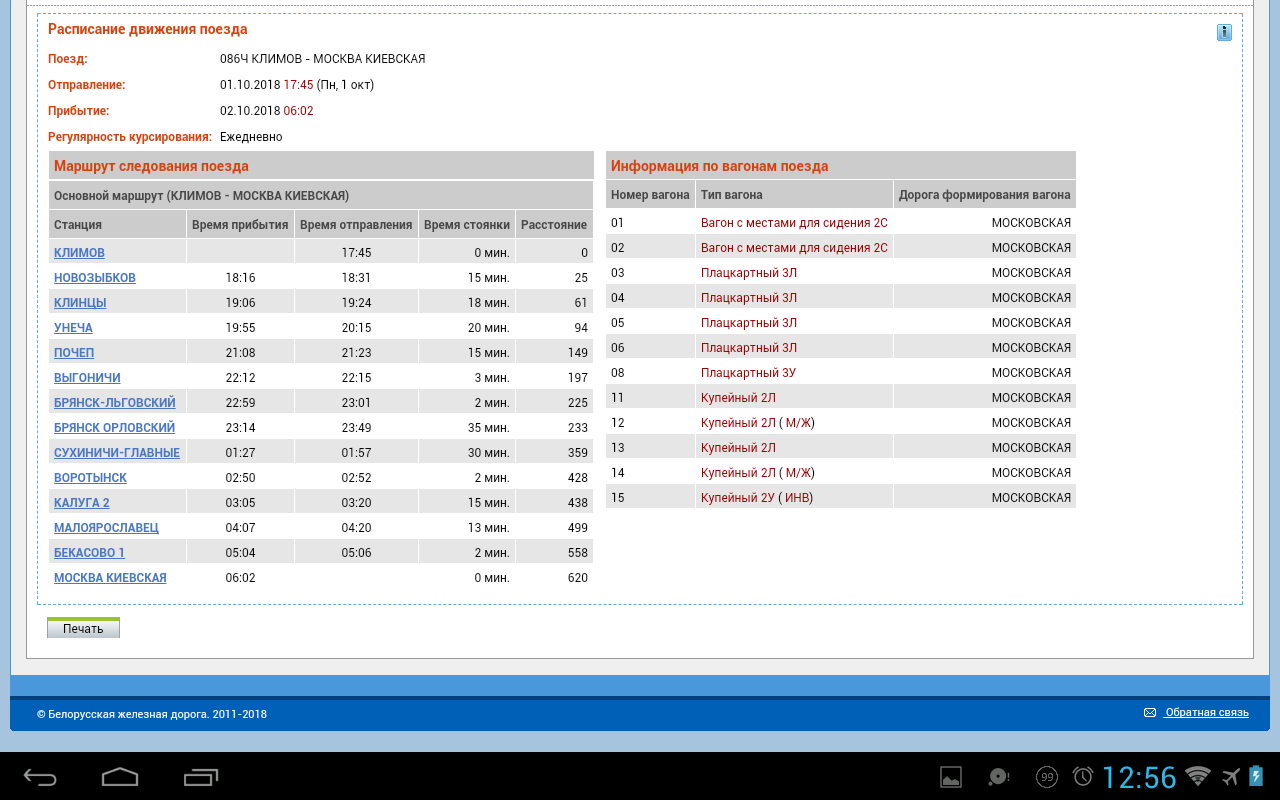Tap the Android home navigation button
The height and width of the screenshot is (800, 1280).
120,777
